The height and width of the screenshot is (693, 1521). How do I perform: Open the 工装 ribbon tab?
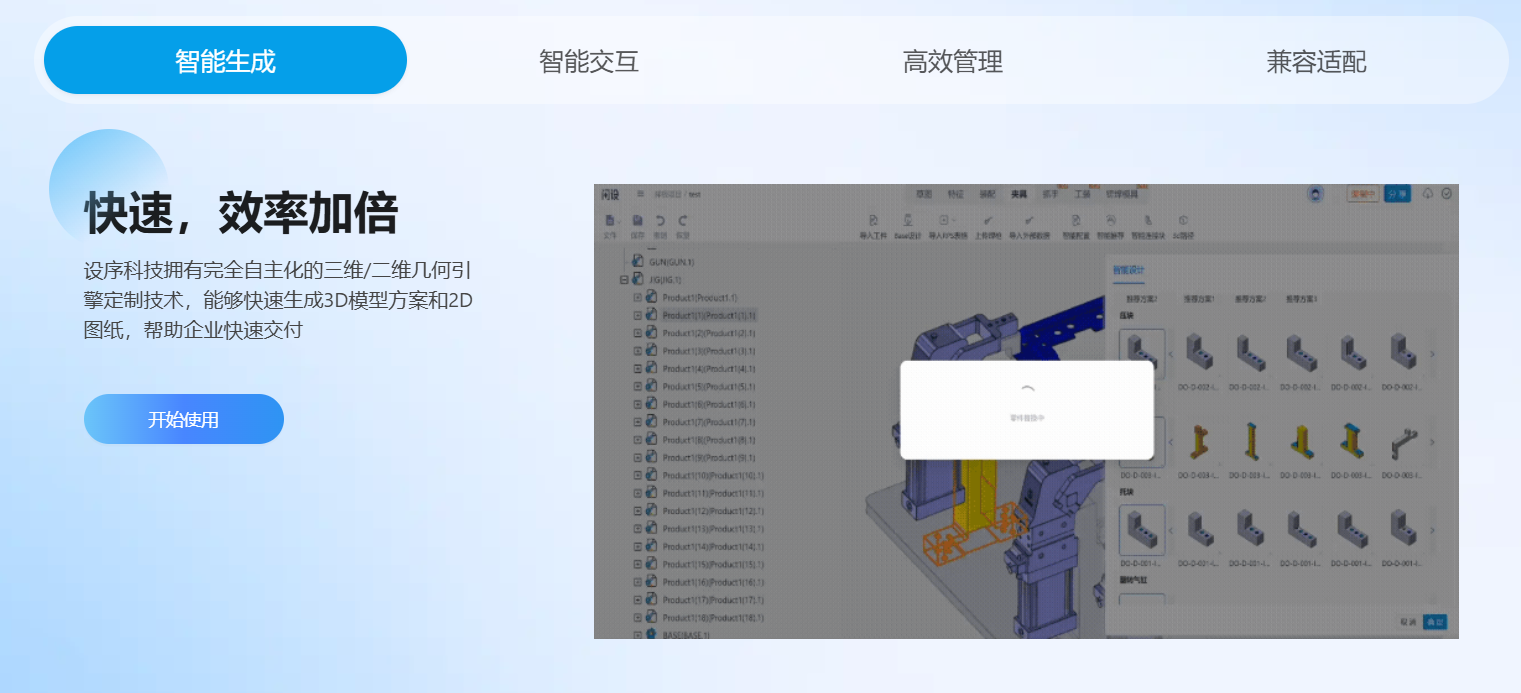(x=1082, y=194)
